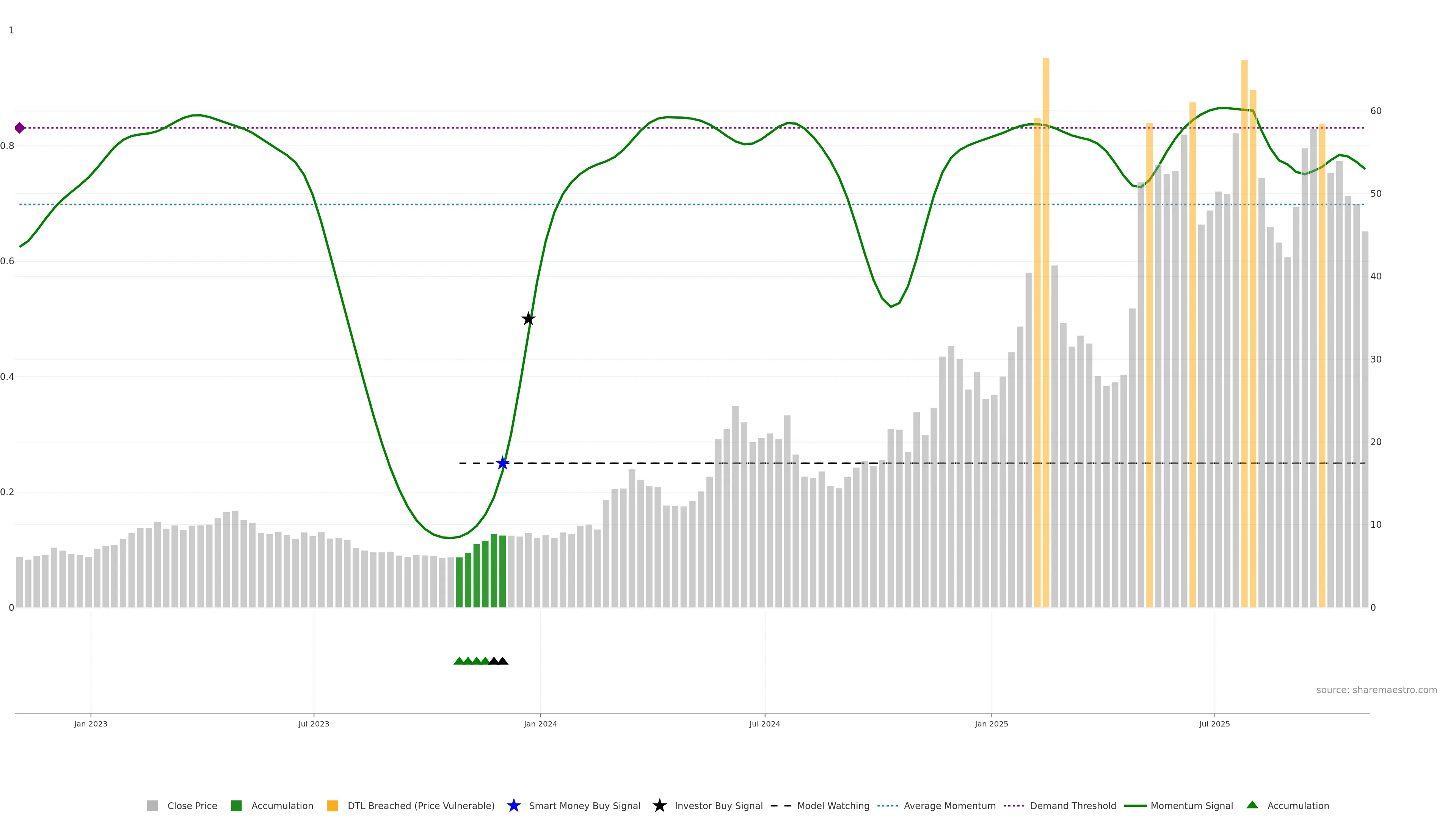Image resolution: width=1456 pixels, height=819 pixels.
Task: Click the black star icon in legend
Action: [659, 805]
